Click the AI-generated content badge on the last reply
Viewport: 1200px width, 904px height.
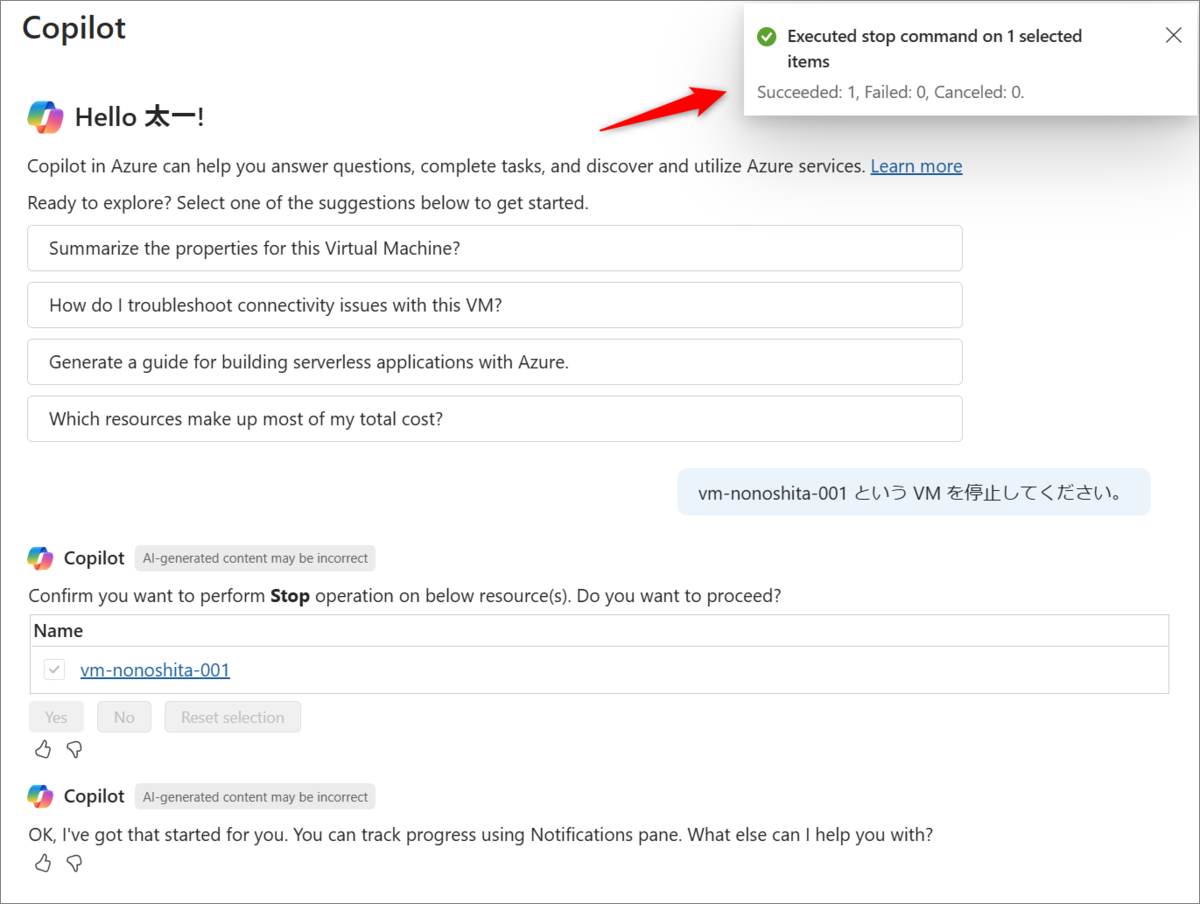click(255, 797)
